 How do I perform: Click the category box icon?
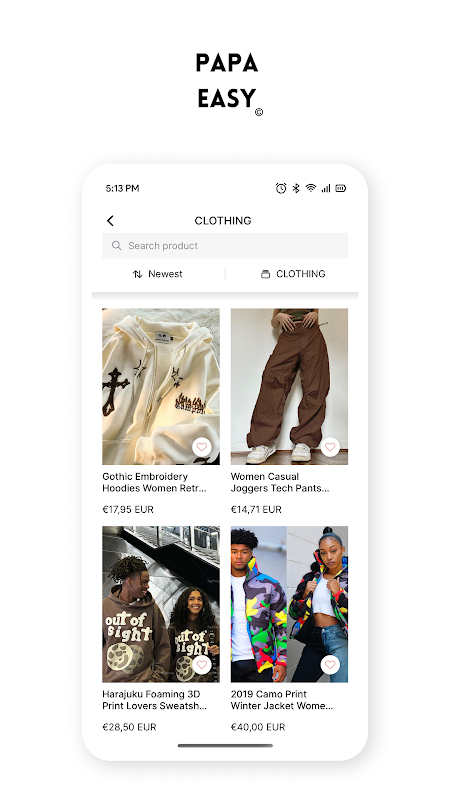pos(265,274)
